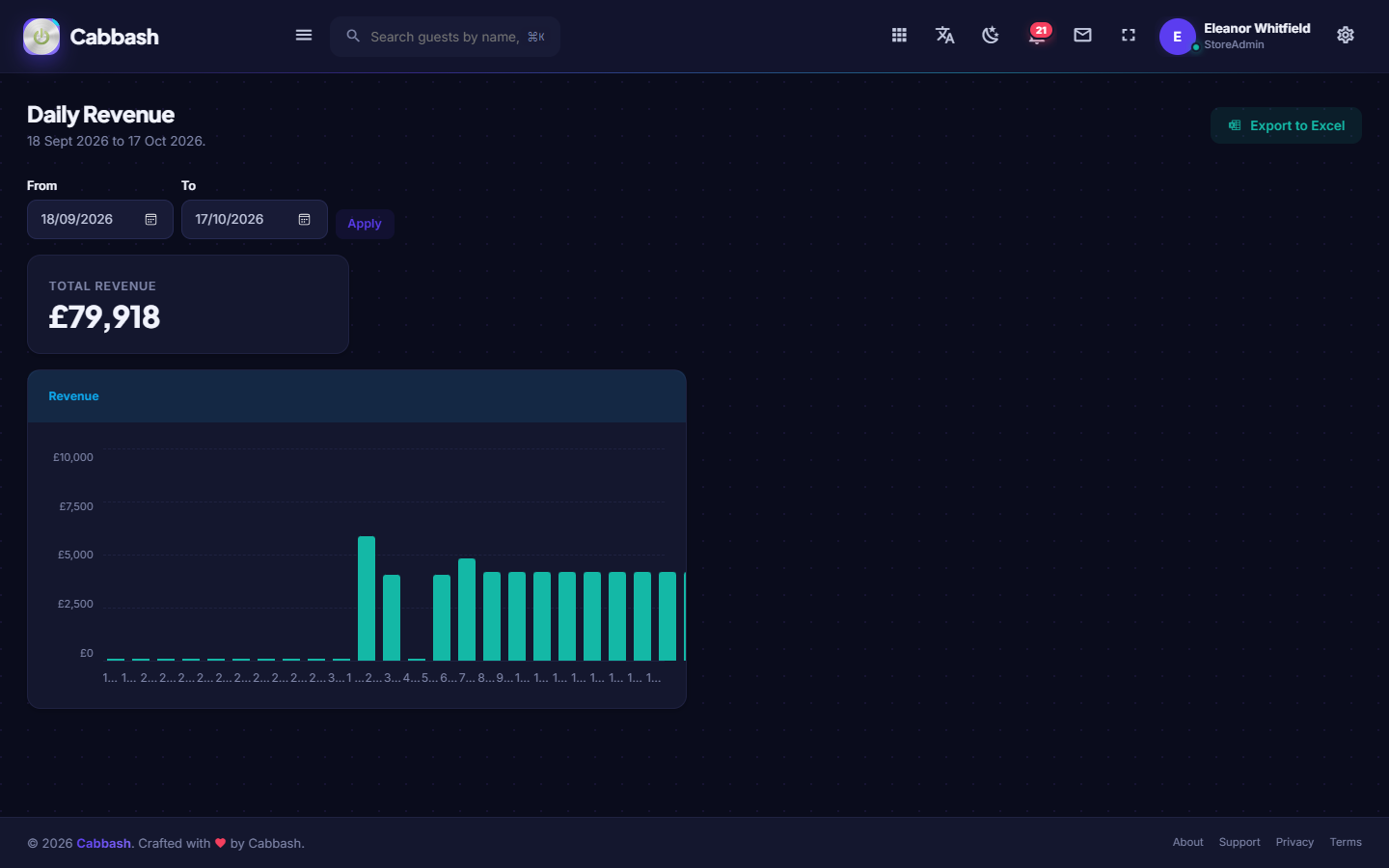
Task: Open the language translation menu
Action: (x=945, y=36)
